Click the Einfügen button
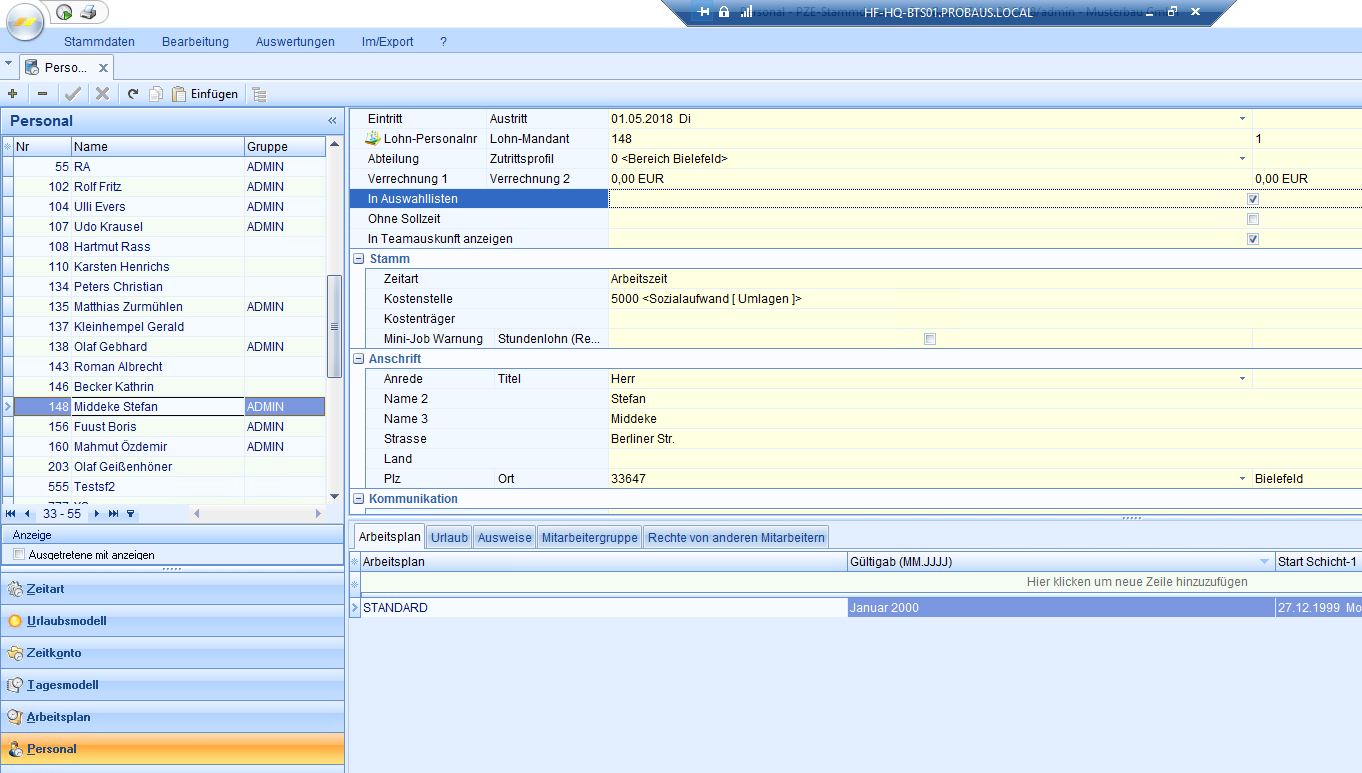This screenshot has width=1362, height=773. (205, 94)
